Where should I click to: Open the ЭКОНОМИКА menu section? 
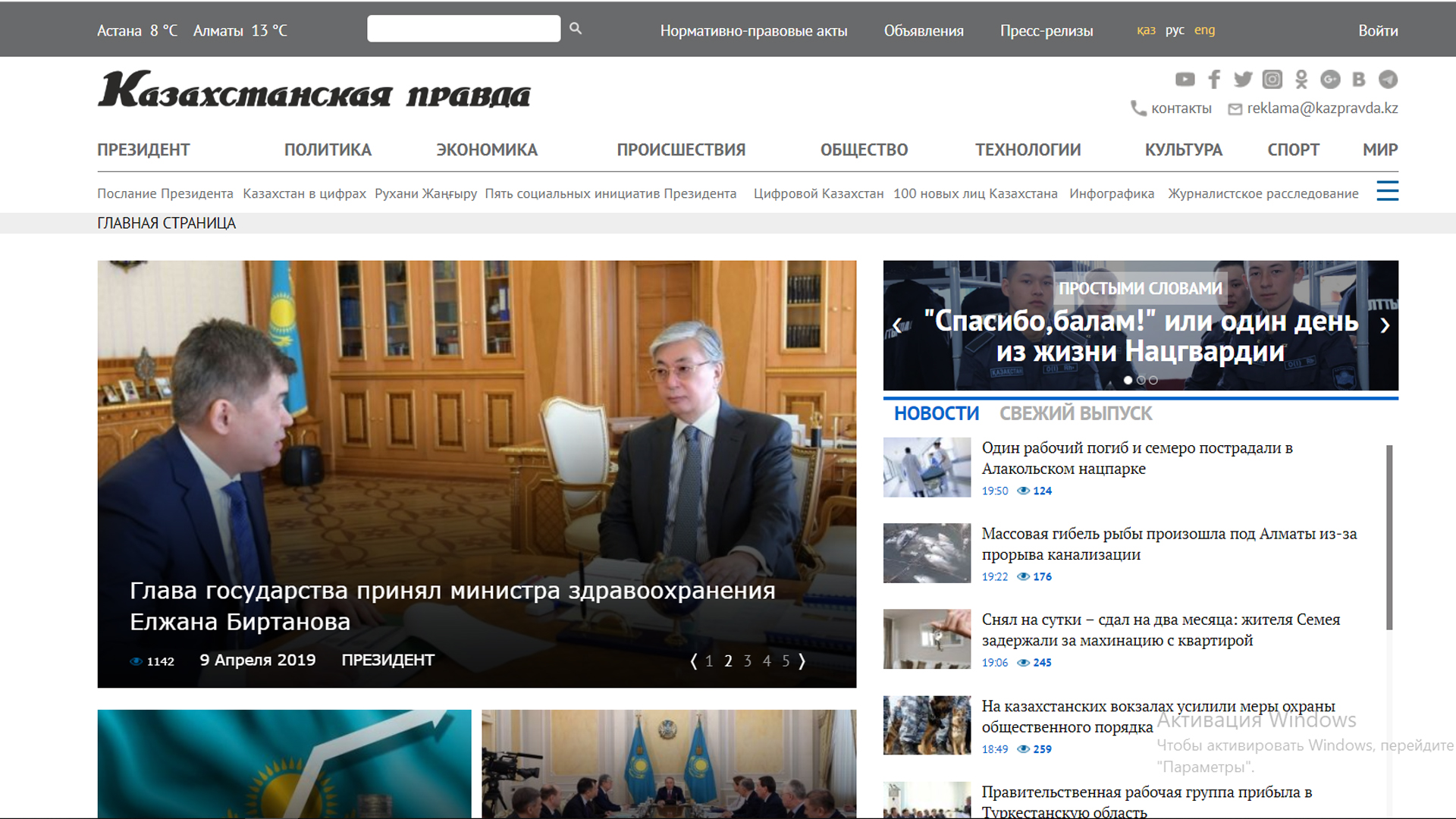(487, 150)
